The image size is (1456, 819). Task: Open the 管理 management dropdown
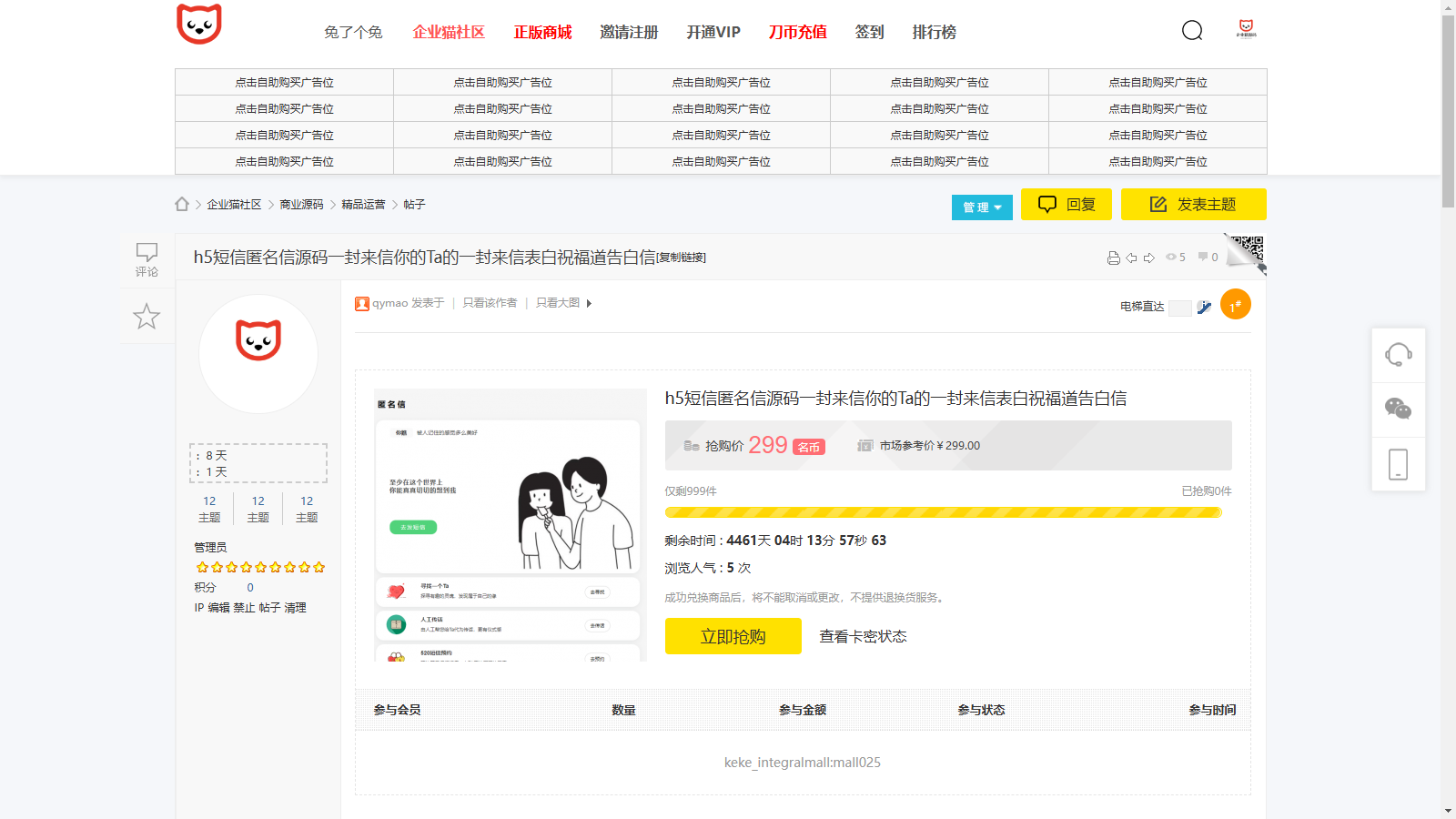click(981, 207)
